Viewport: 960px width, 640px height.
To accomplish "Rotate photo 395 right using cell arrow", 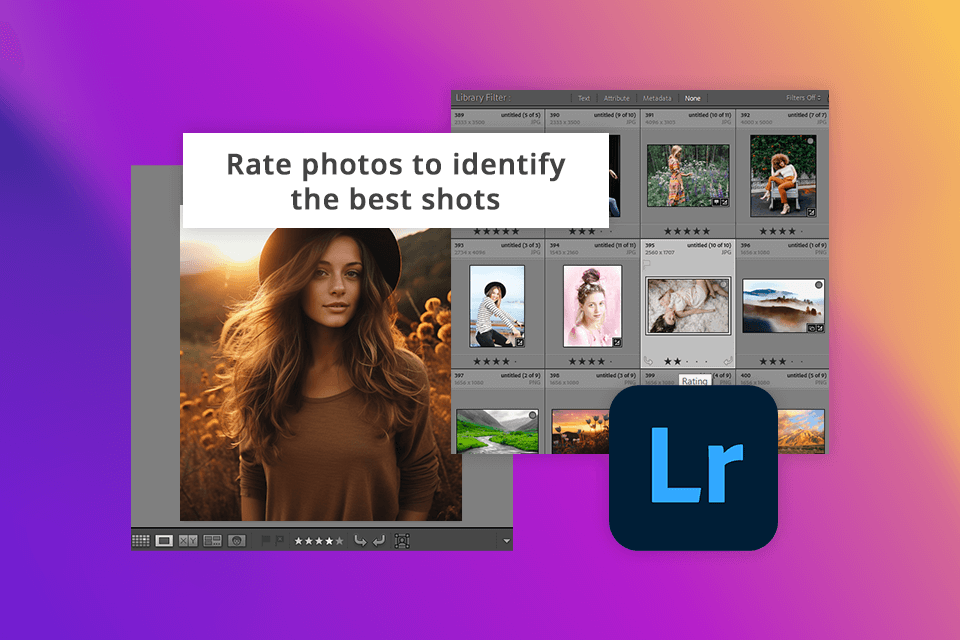I will tap(728, 361).
